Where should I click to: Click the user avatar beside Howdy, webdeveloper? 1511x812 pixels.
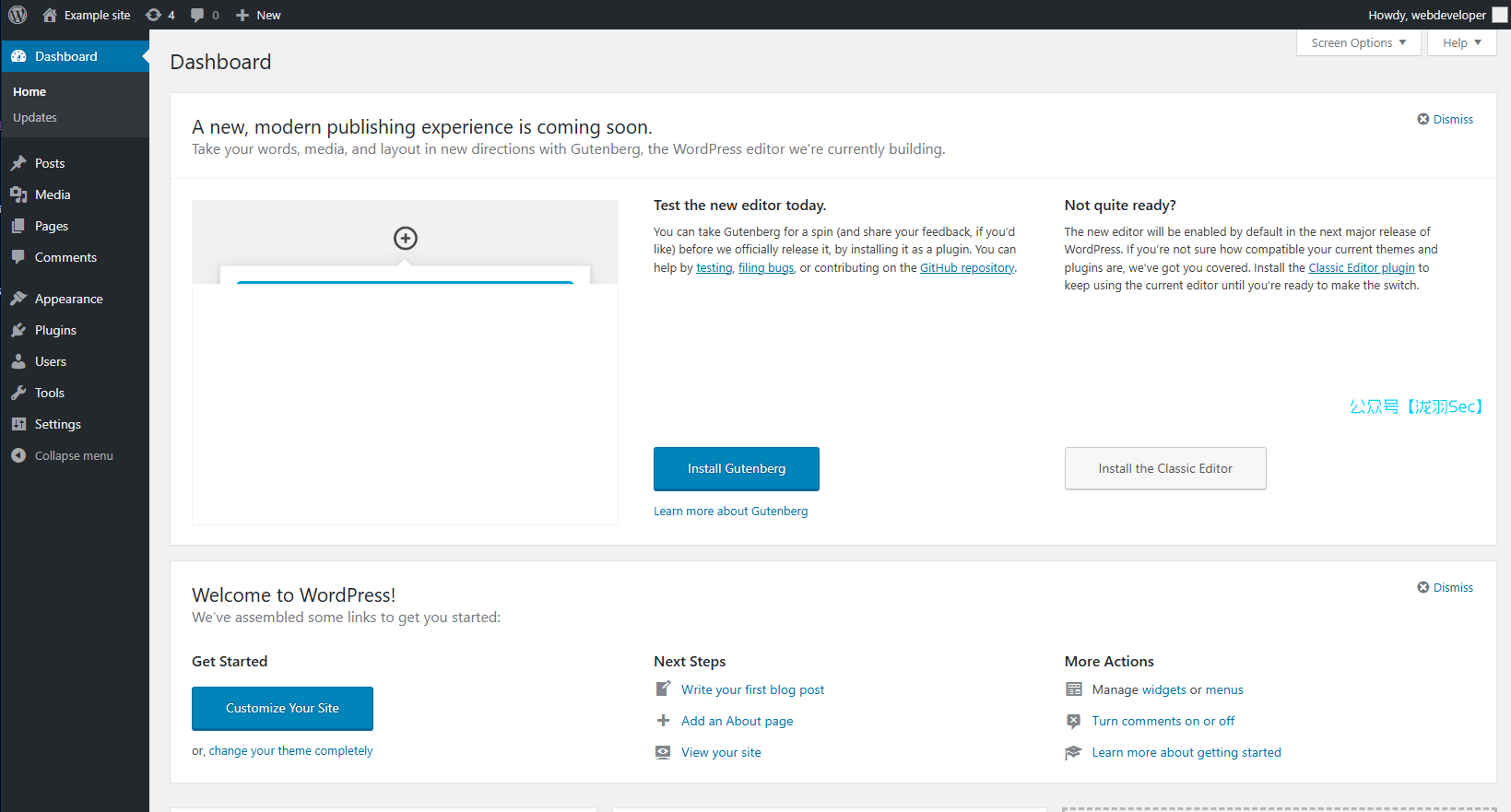click(1500, 15)
